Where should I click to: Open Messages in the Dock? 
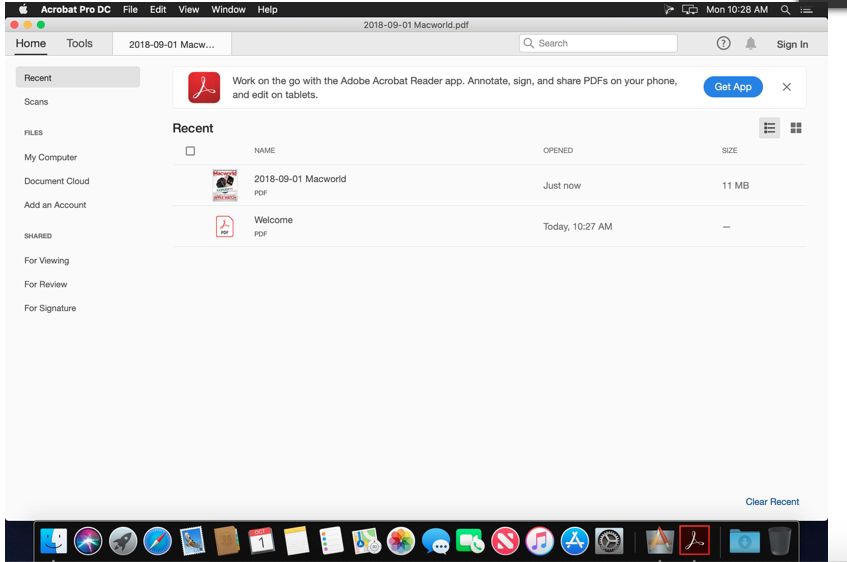(435, 541)
